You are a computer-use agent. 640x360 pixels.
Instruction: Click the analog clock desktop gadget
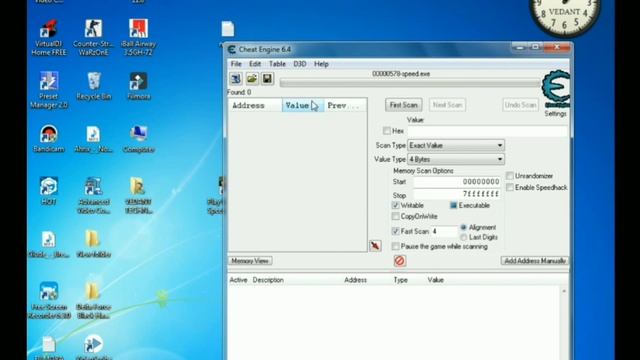point(565,14)
